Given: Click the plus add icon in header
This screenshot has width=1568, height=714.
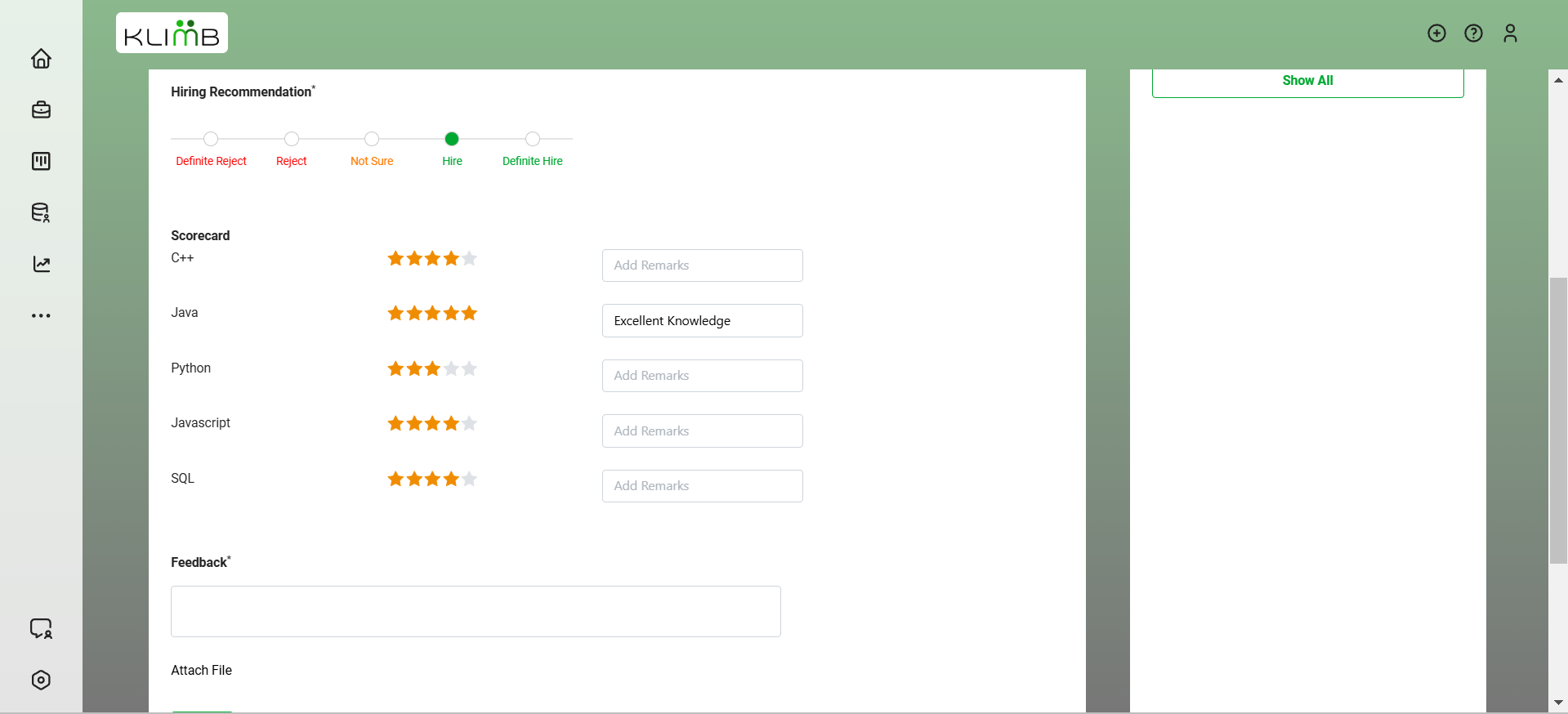Looking at the screenshot, I should (1436, 33).
